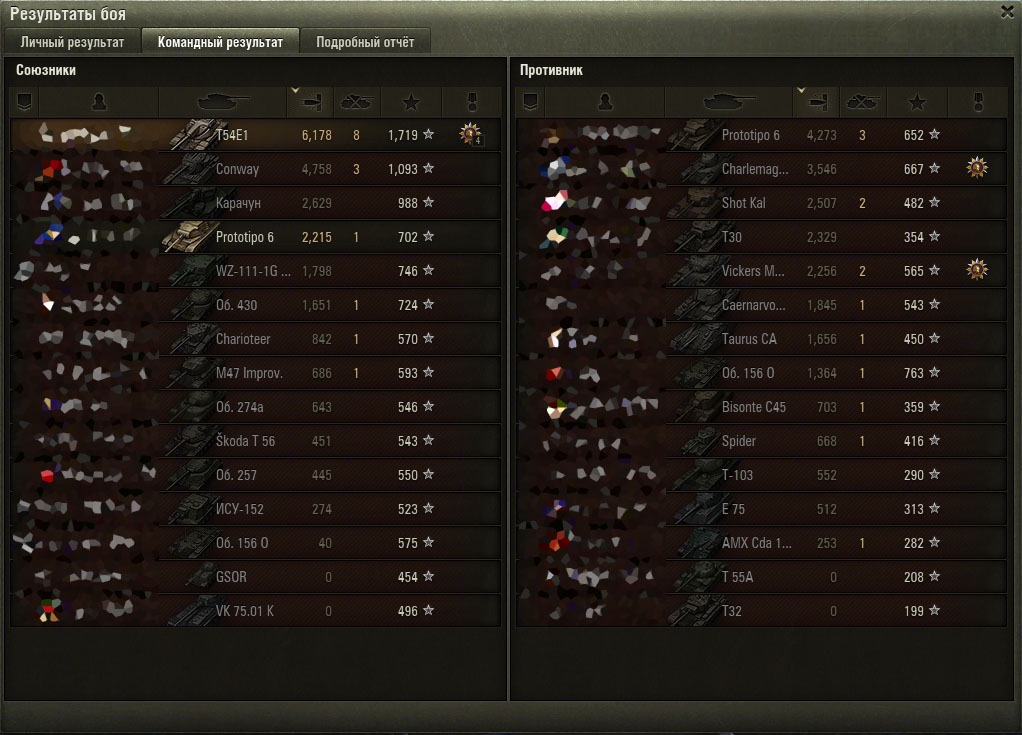Sort enemy team by tank vehicle icon
Image resolution: width=1022 pixels, height=735 pixels.
pyautogui.click(x=729, y=102)
